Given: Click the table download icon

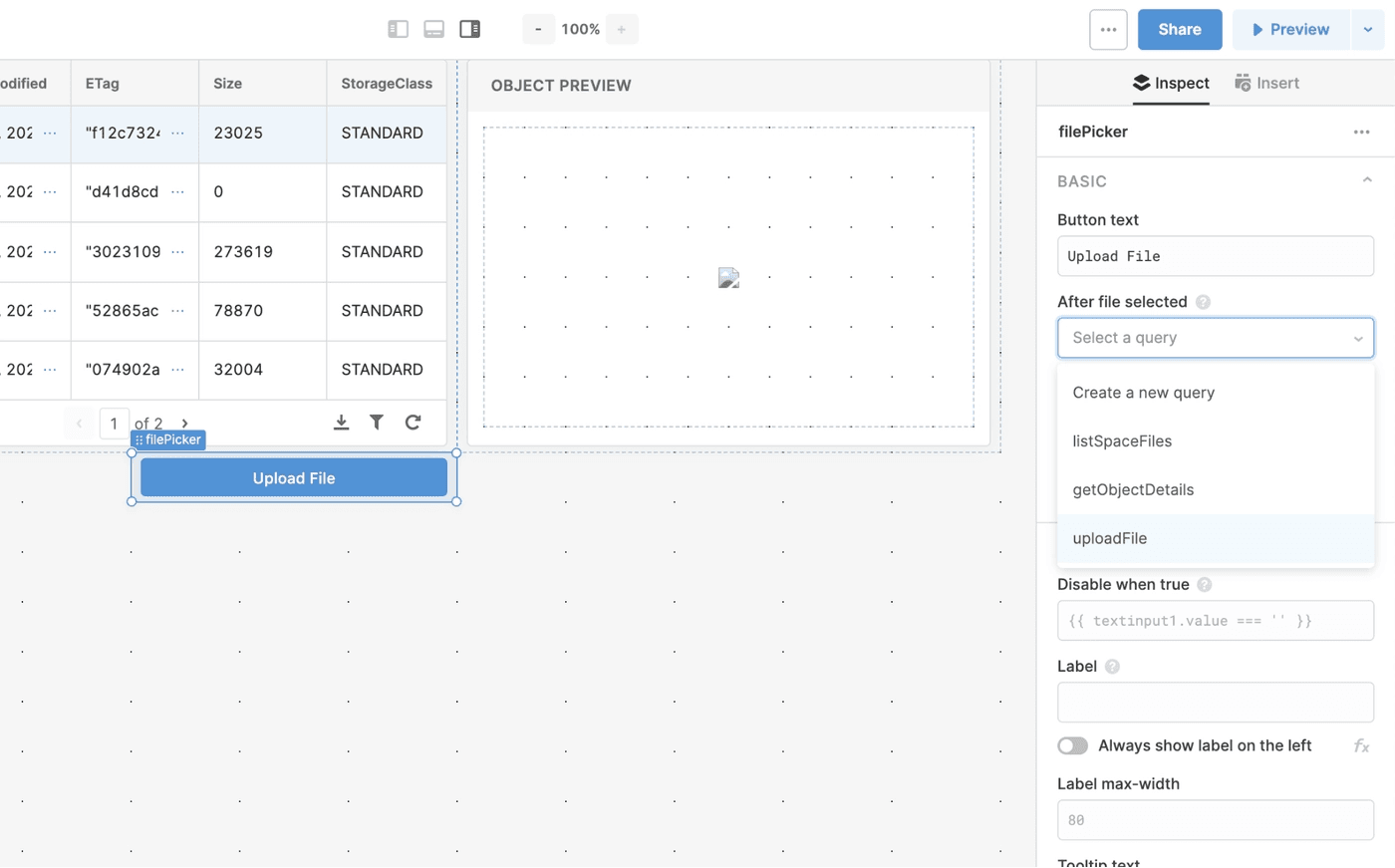Looking at the screenshot, I should (x=341, y=423).
